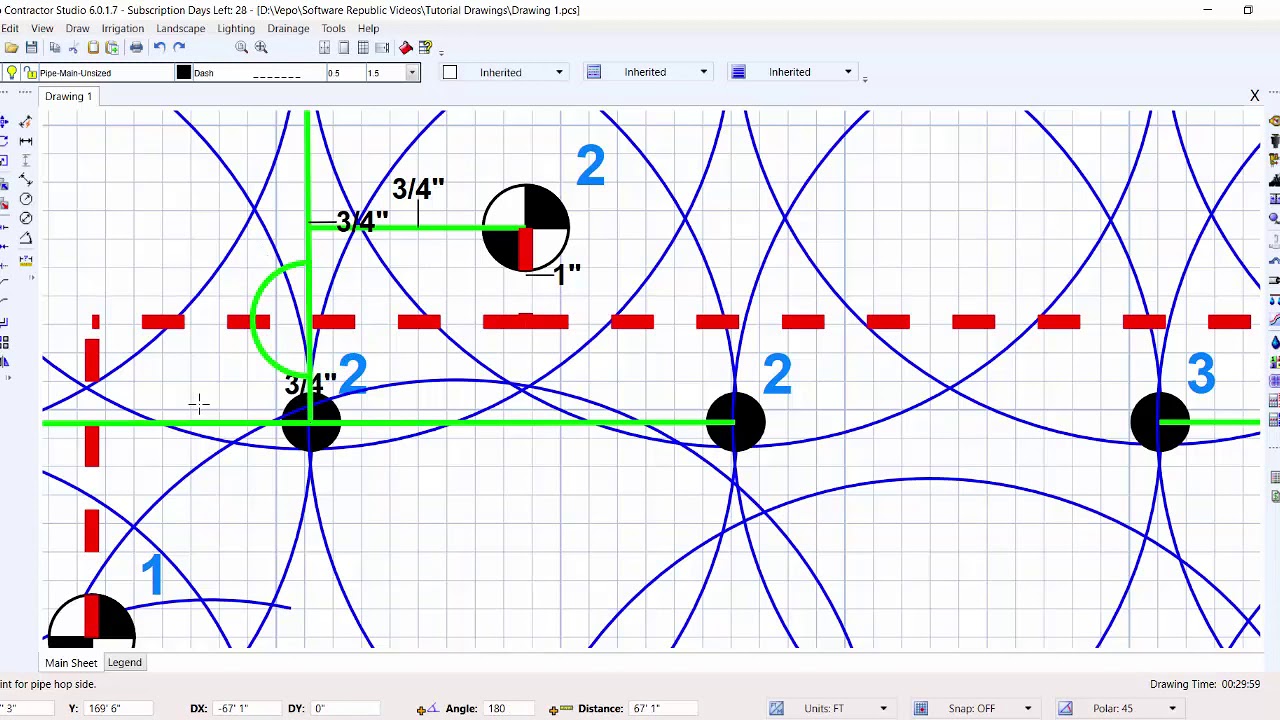Toggle the layer lock icon
Viewport: 1280px width, 720px height.
pos(31,72)
